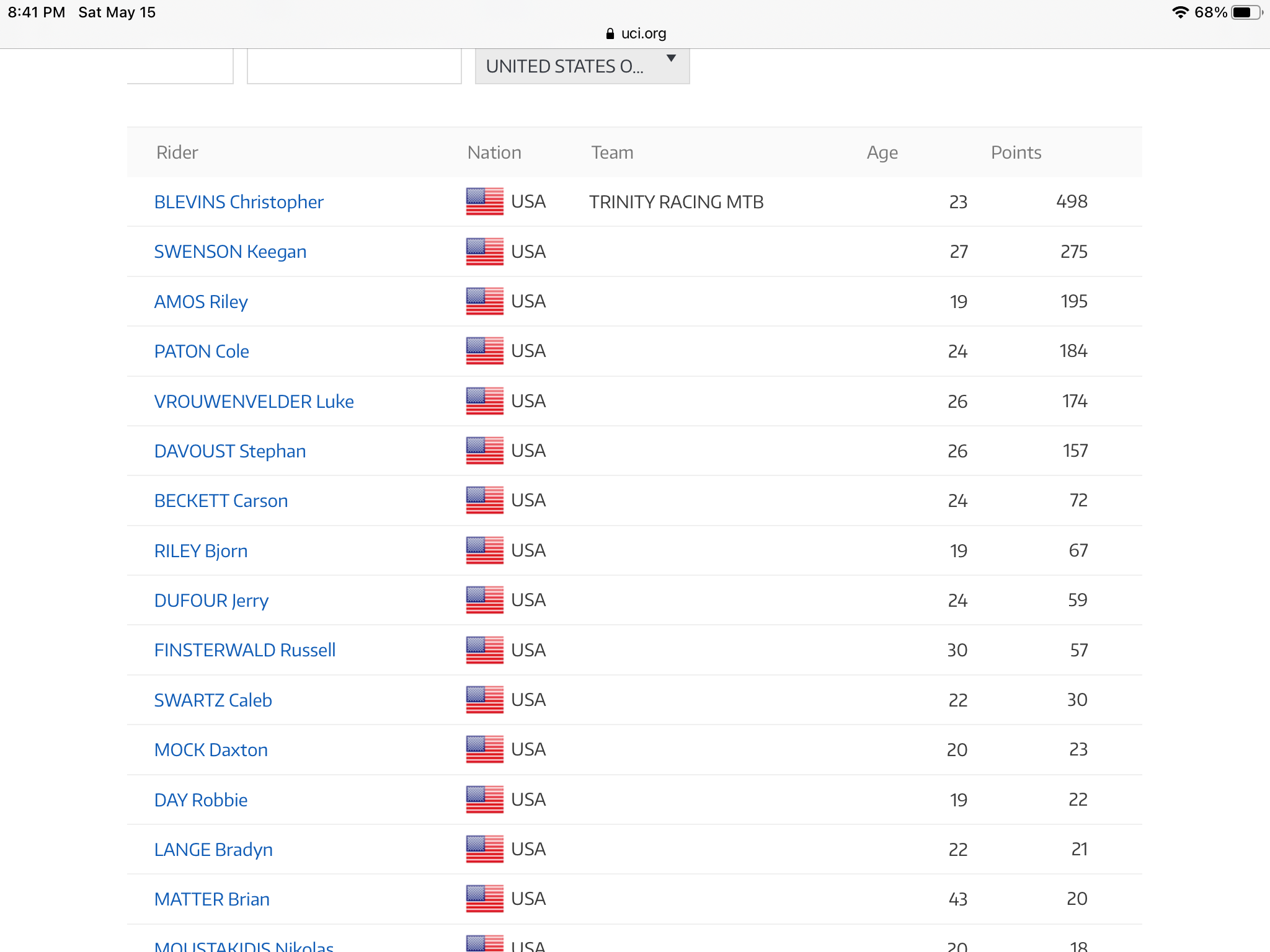Click the partially visible left input box
Viewport: 1270px width, 952px height.
[180, 66]
